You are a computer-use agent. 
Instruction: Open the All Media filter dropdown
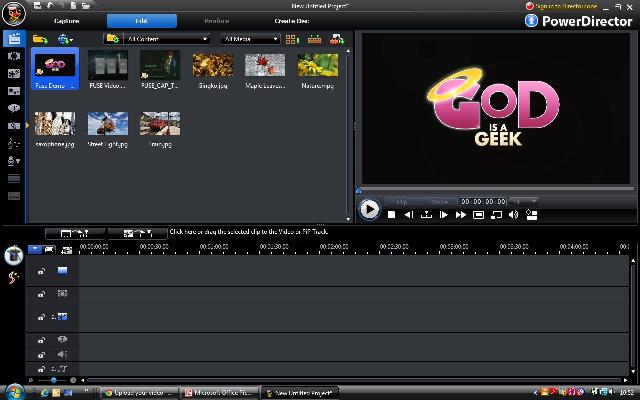[x=250, y=39]
